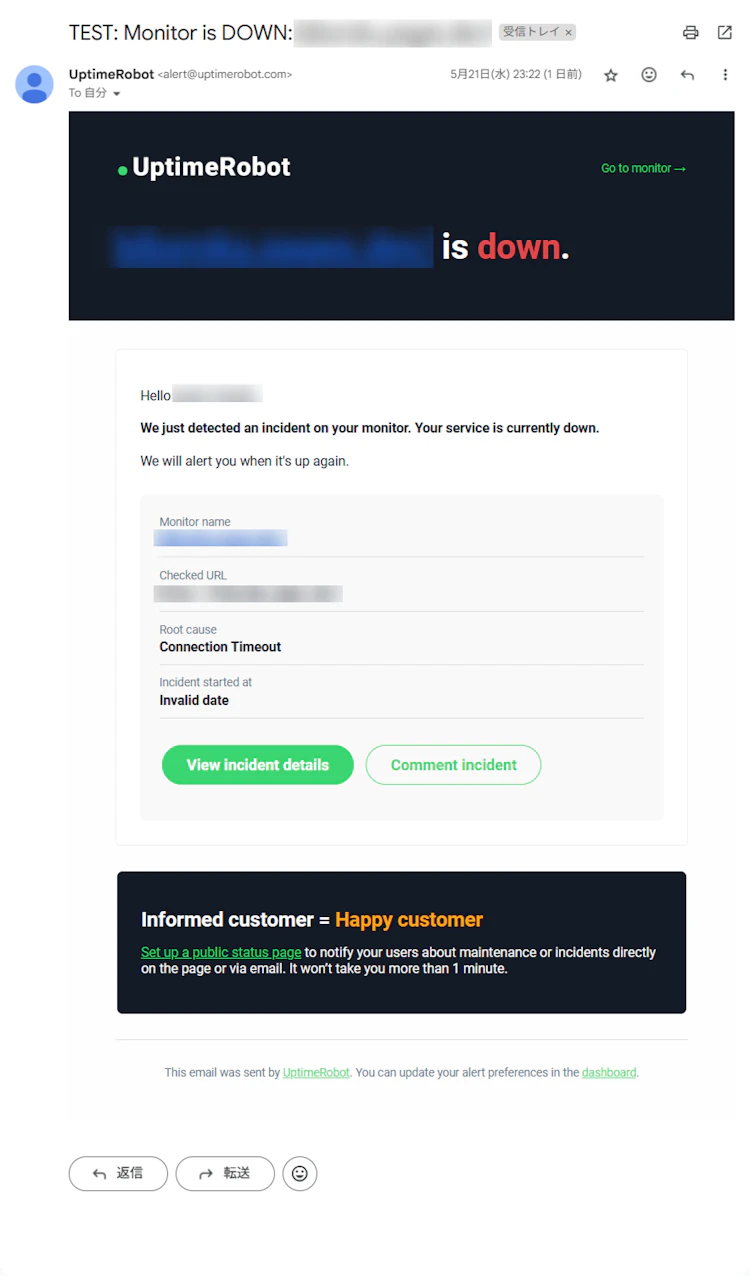Click the 転送 forward button
Screen dimensions: 750x1276
[225, 1173]
